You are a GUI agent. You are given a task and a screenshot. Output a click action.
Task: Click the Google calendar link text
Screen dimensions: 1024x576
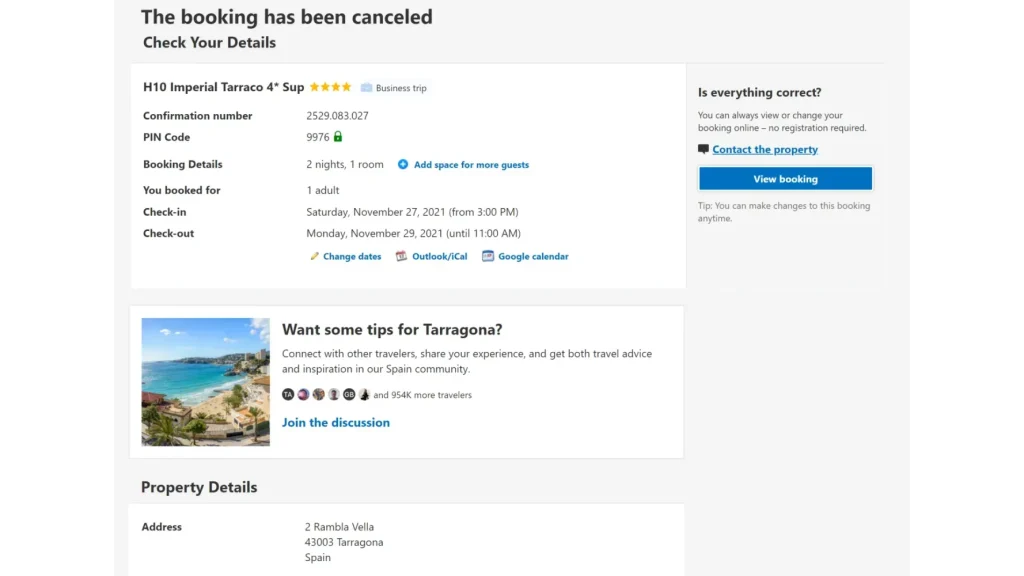(x=533, y=257)
